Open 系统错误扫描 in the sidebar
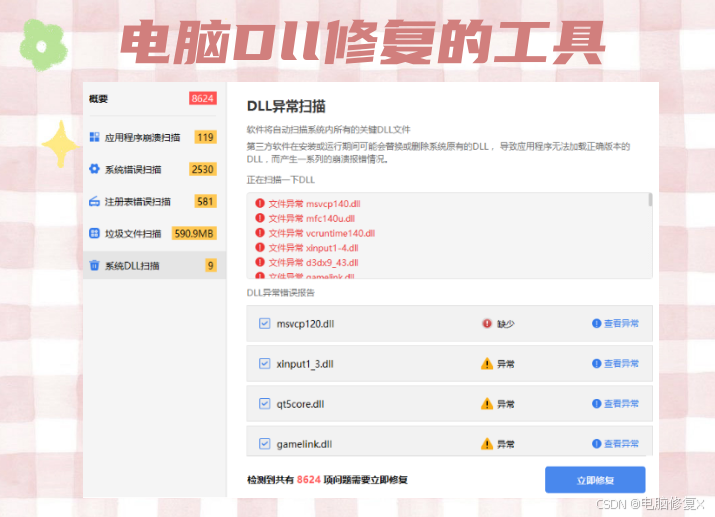The image size is (715, 517). click(x=154, y=169)
